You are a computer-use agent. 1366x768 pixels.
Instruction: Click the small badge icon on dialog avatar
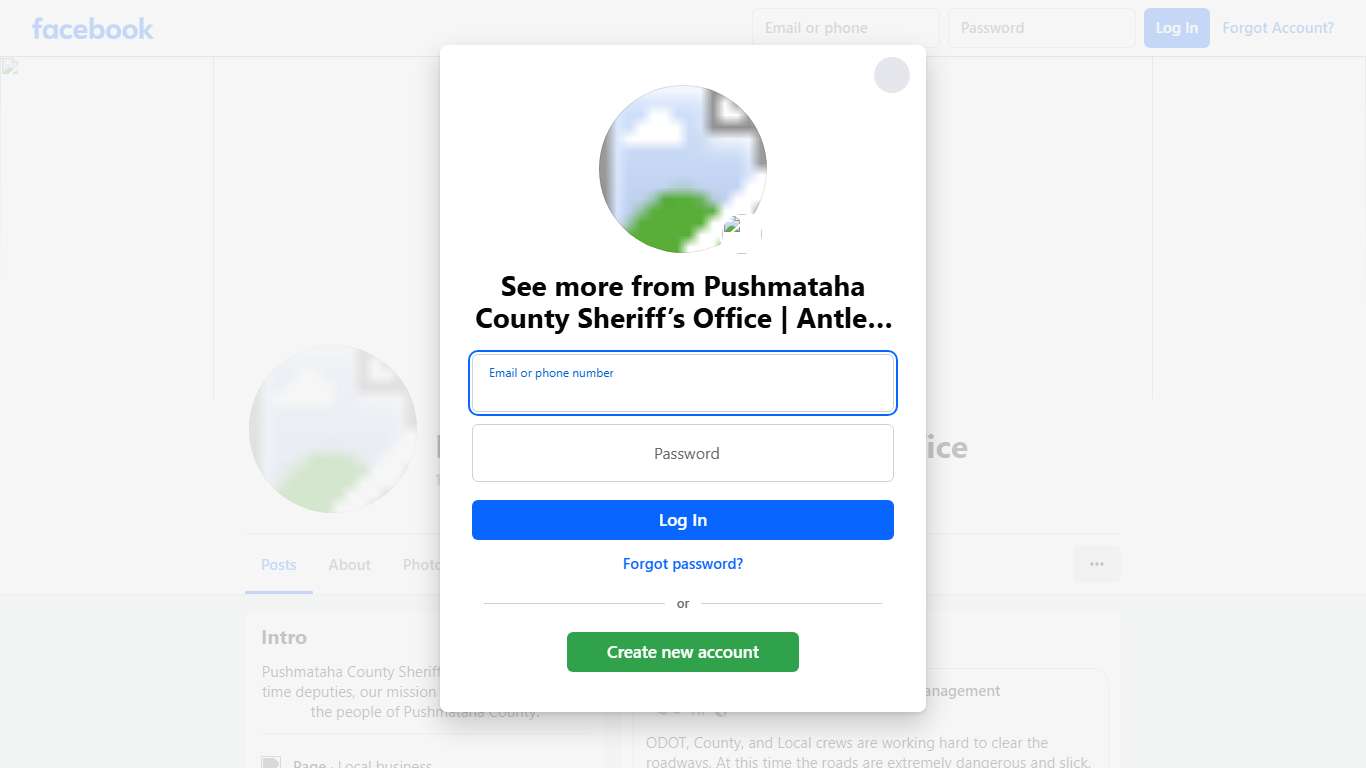(x=742, y=234)
